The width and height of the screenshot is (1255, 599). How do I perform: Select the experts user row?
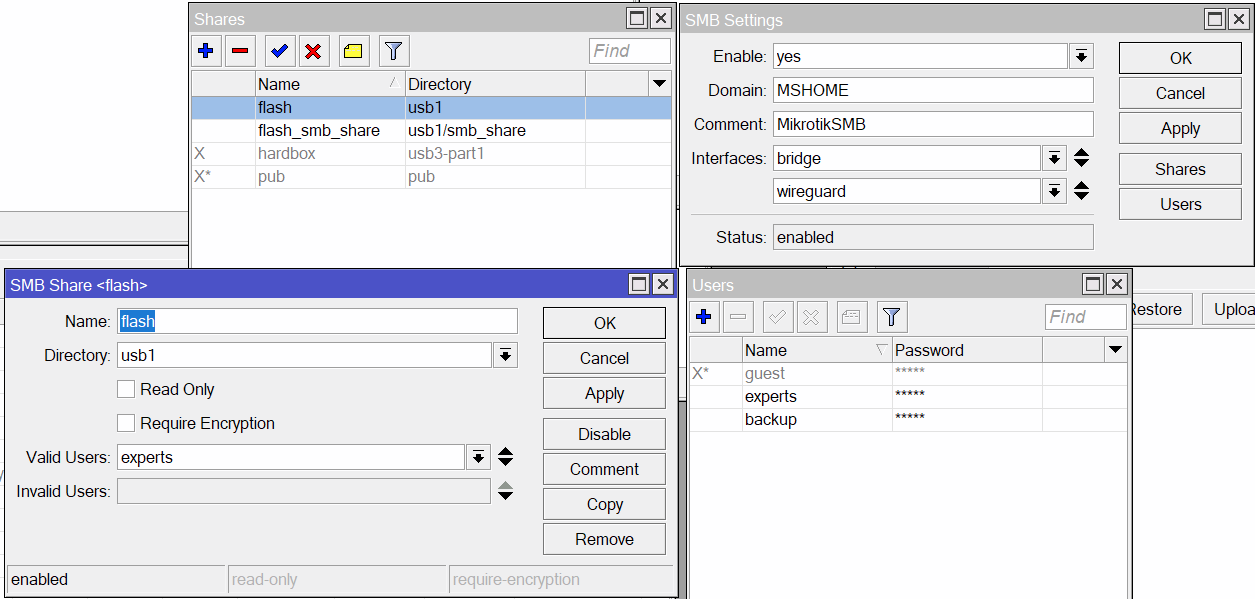pos(908,396)
